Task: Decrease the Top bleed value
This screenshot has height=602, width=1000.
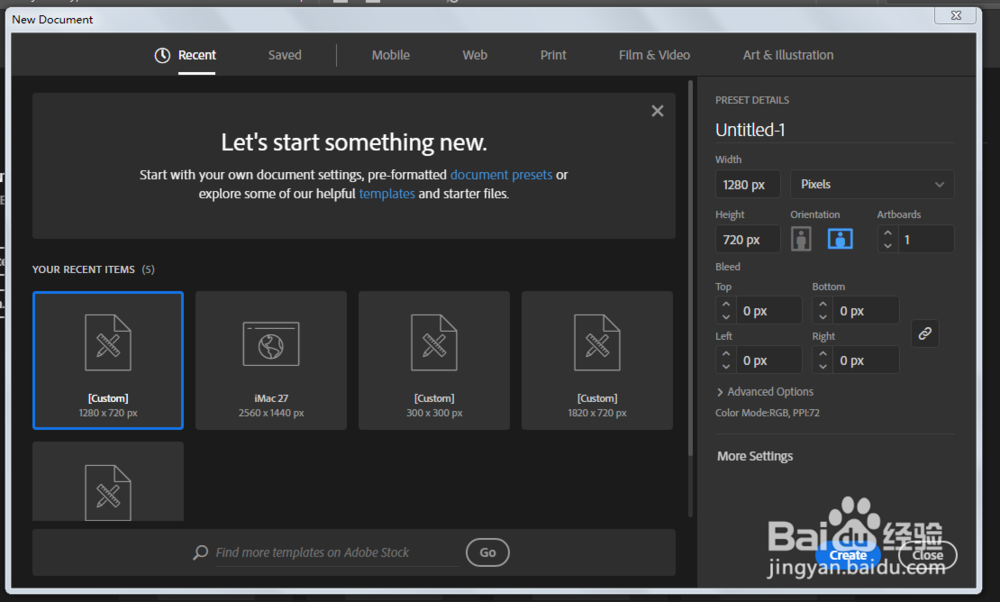Action: 726,317
